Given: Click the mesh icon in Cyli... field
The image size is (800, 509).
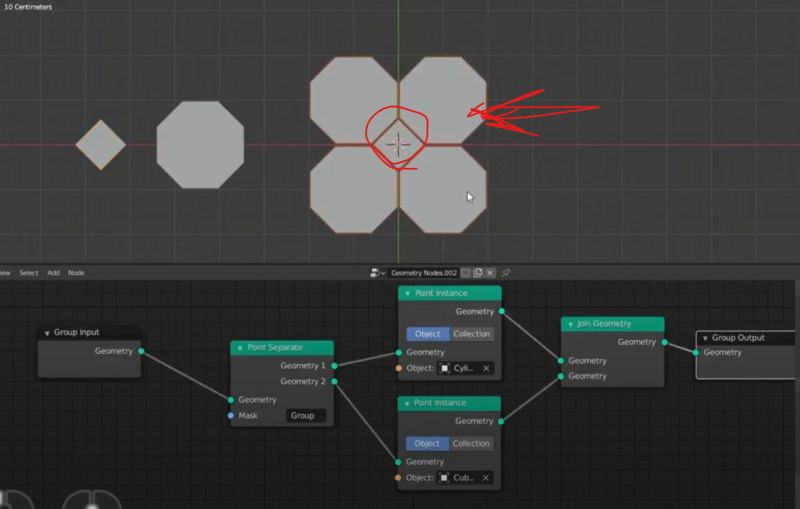Looking at the screenshot, I should click(444, 368).
